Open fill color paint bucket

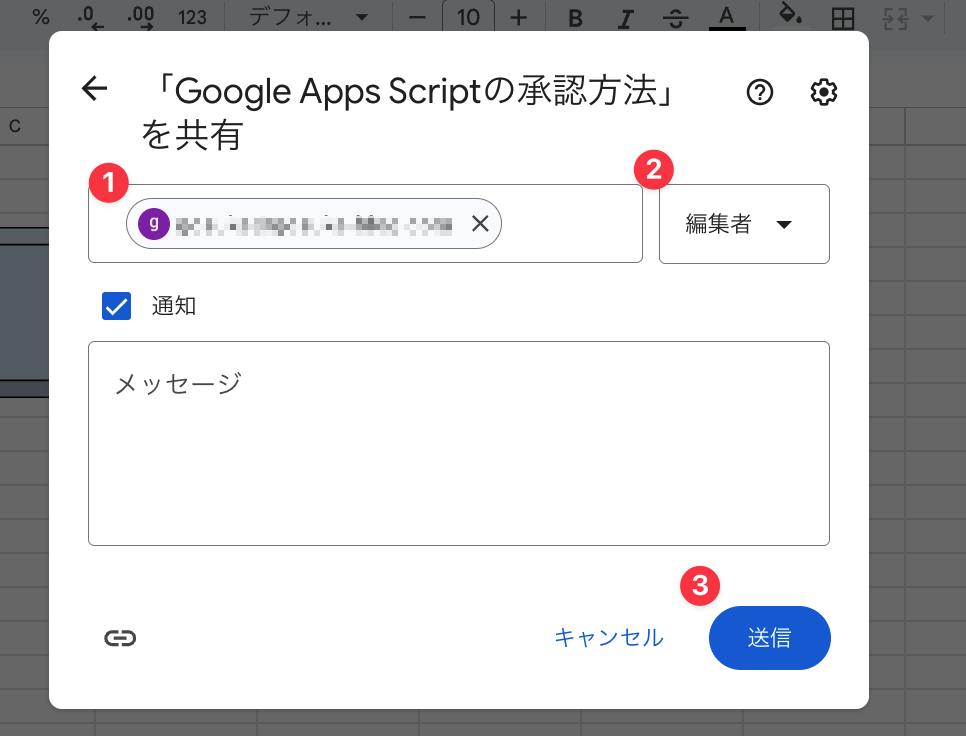790,15
